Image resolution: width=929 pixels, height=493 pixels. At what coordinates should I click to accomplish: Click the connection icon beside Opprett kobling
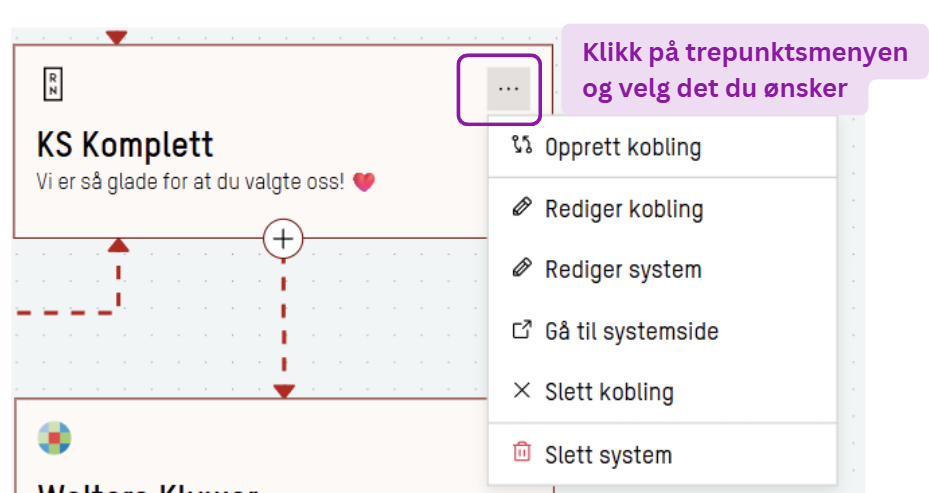(x=521, y=146)
